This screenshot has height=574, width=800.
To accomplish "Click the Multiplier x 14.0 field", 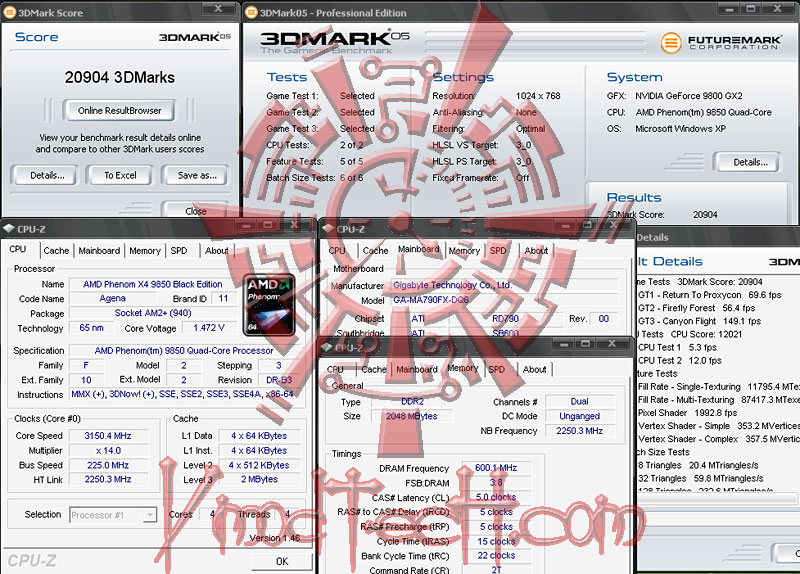I will pyautogui.click(x=108, y=451).
